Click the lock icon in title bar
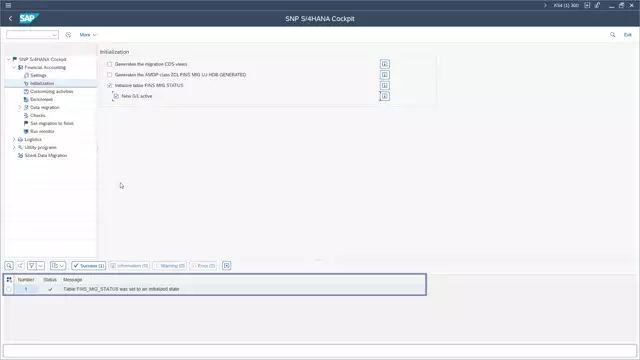 [x=598, y=5]
